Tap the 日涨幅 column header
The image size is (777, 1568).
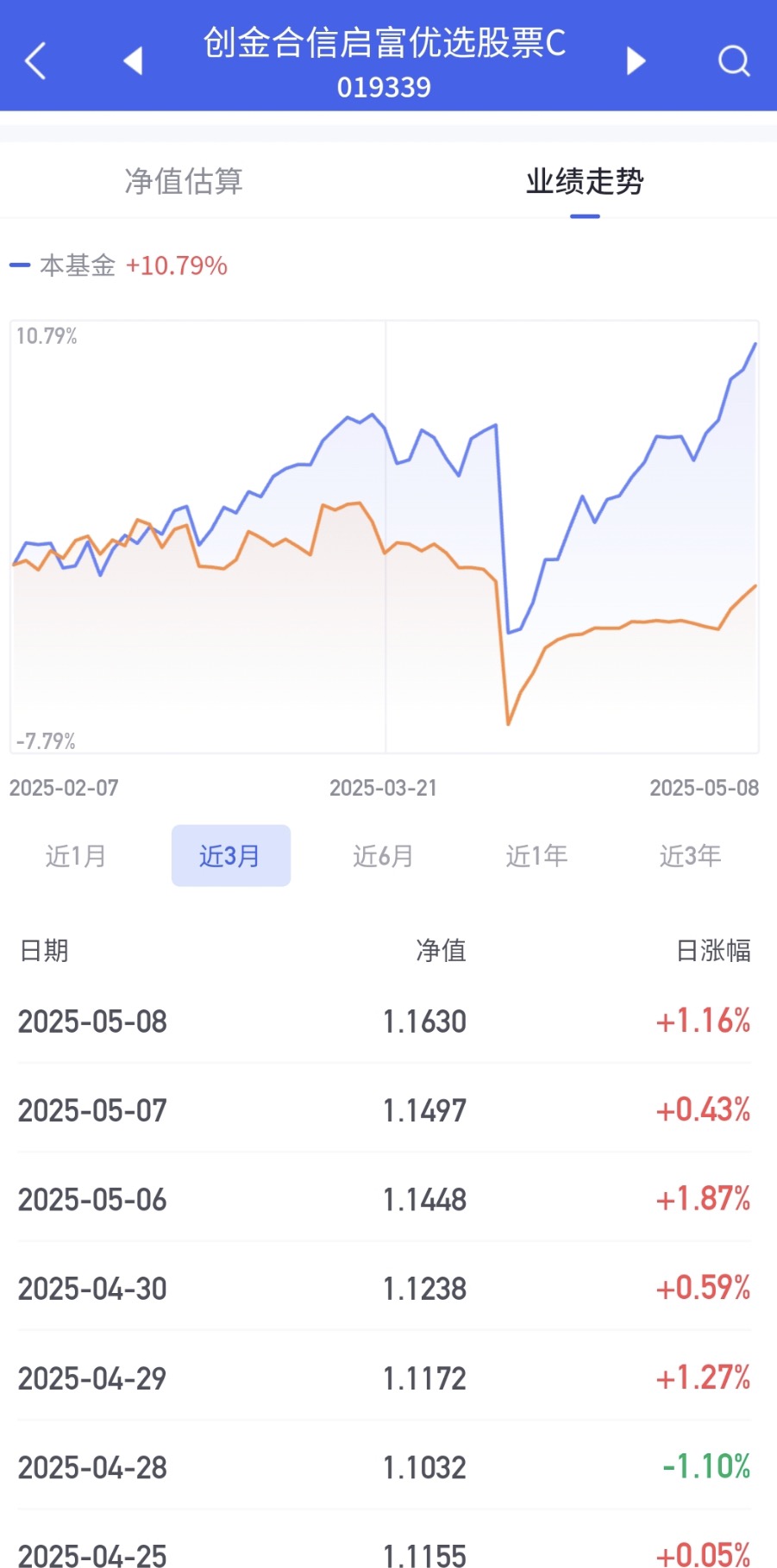(713, 950)
